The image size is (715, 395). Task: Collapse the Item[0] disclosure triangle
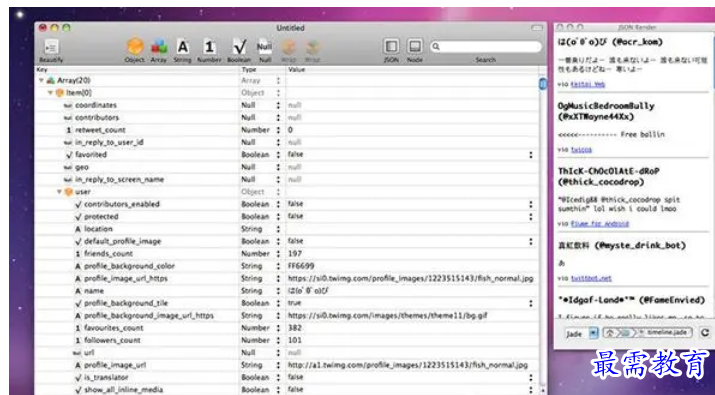point(50,93)
